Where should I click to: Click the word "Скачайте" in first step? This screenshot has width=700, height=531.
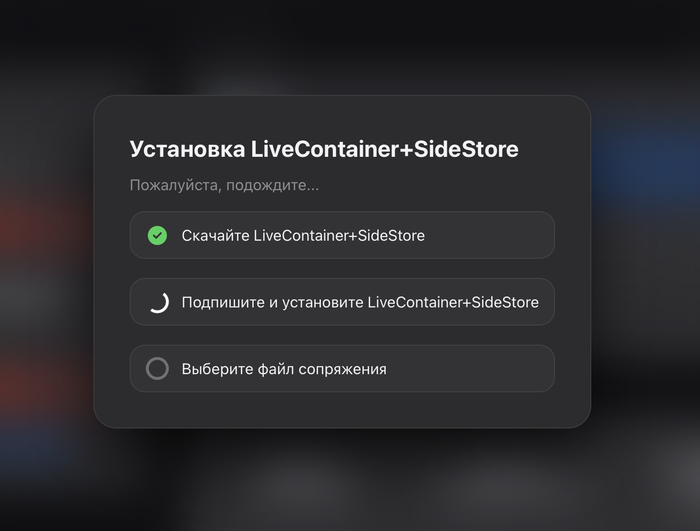[215, 236]
